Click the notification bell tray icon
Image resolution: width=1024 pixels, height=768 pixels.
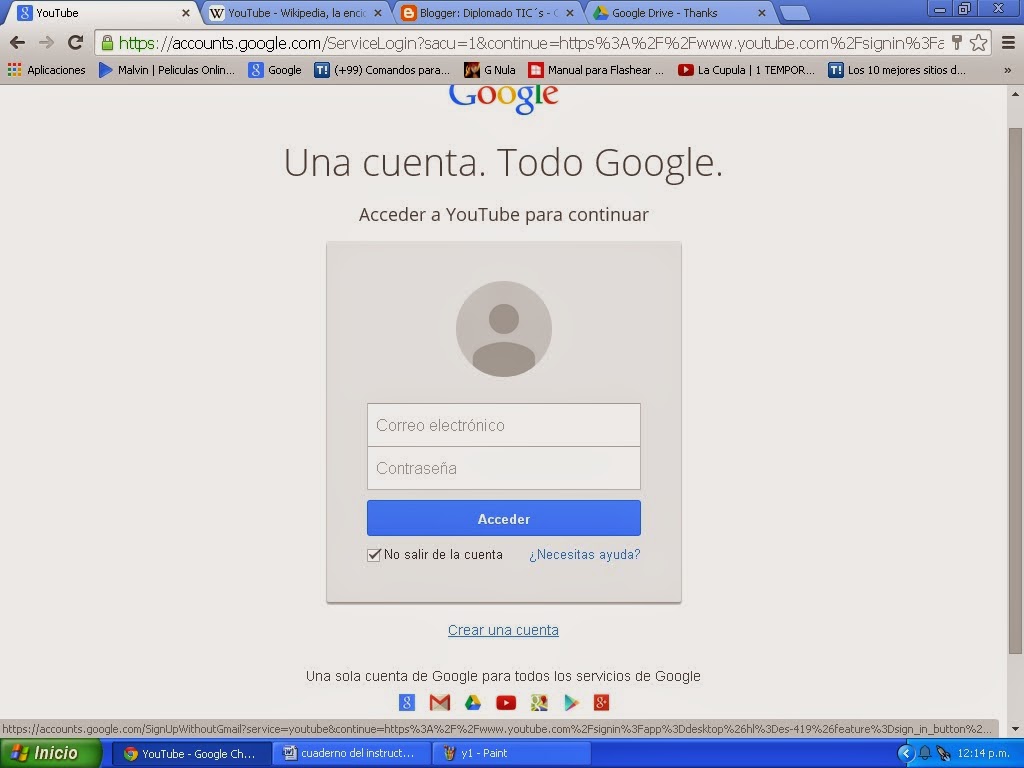click(925, 754)
